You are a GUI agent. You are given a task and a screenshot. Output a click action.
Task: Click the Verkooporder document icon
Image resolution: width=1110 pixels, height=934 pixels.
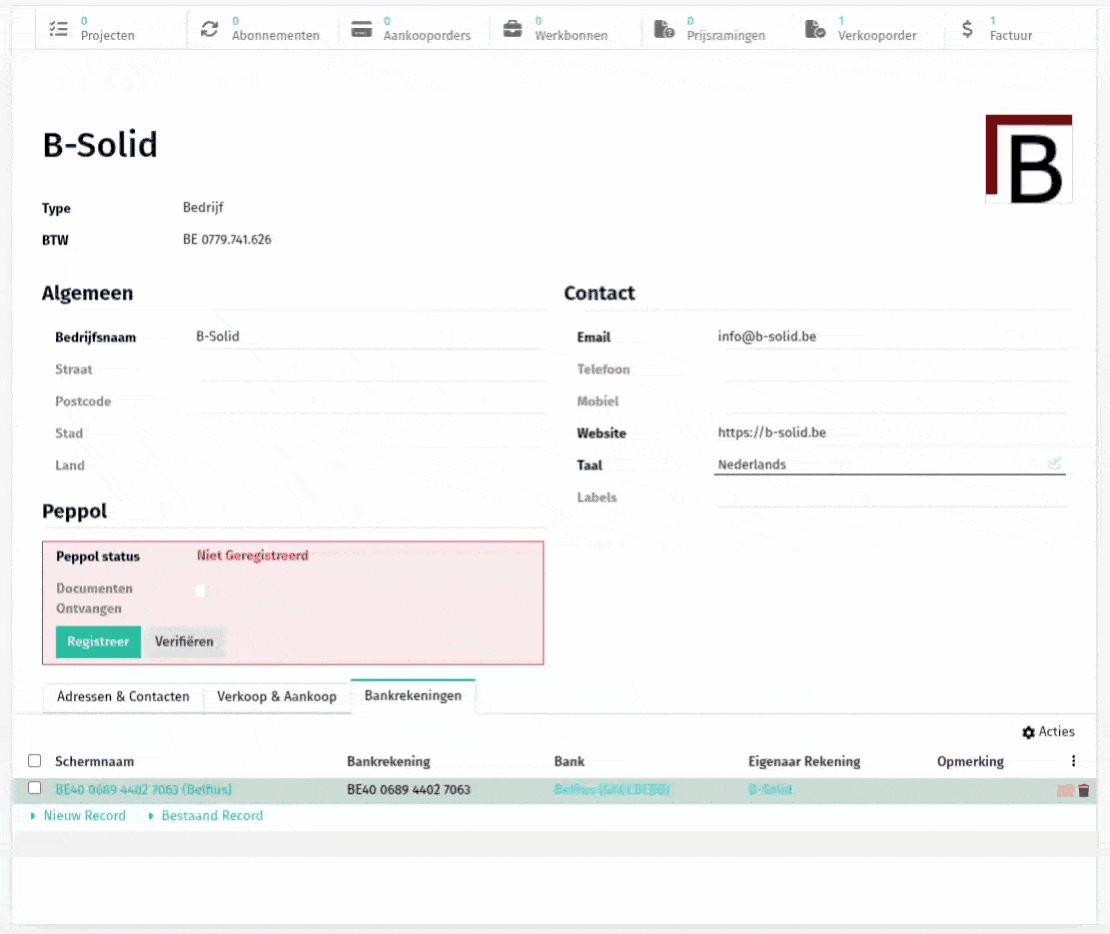coord(816,29)
